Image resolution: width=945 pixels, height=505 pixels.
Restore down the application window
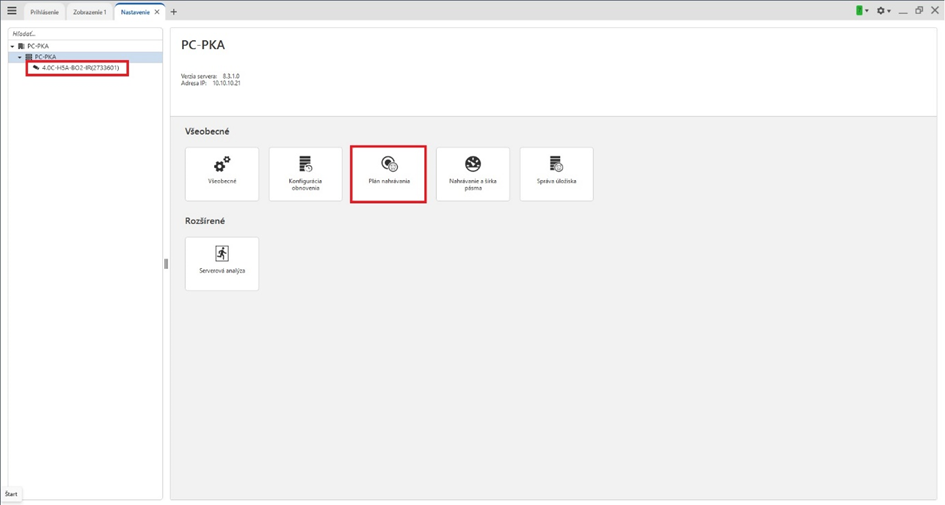(x=919, y=11)
